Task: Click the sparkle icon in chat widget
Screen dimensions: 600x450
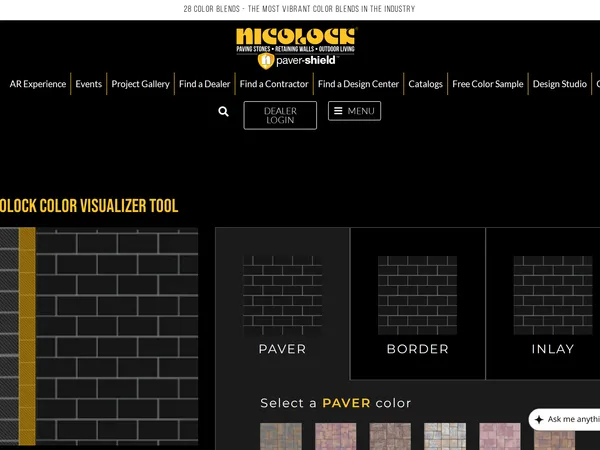Action: tap(539, 419)
